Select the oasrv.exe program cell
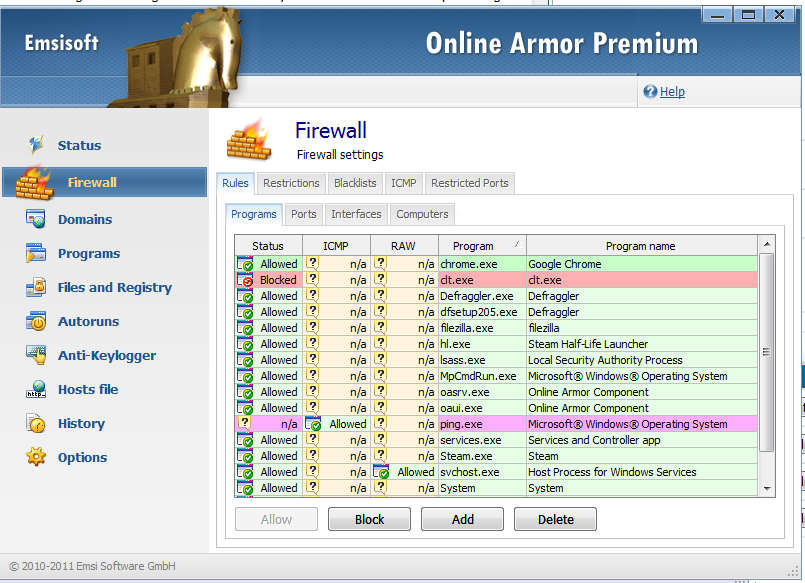Viewport: 805px width, 583px height. click(x=482, y=392)
